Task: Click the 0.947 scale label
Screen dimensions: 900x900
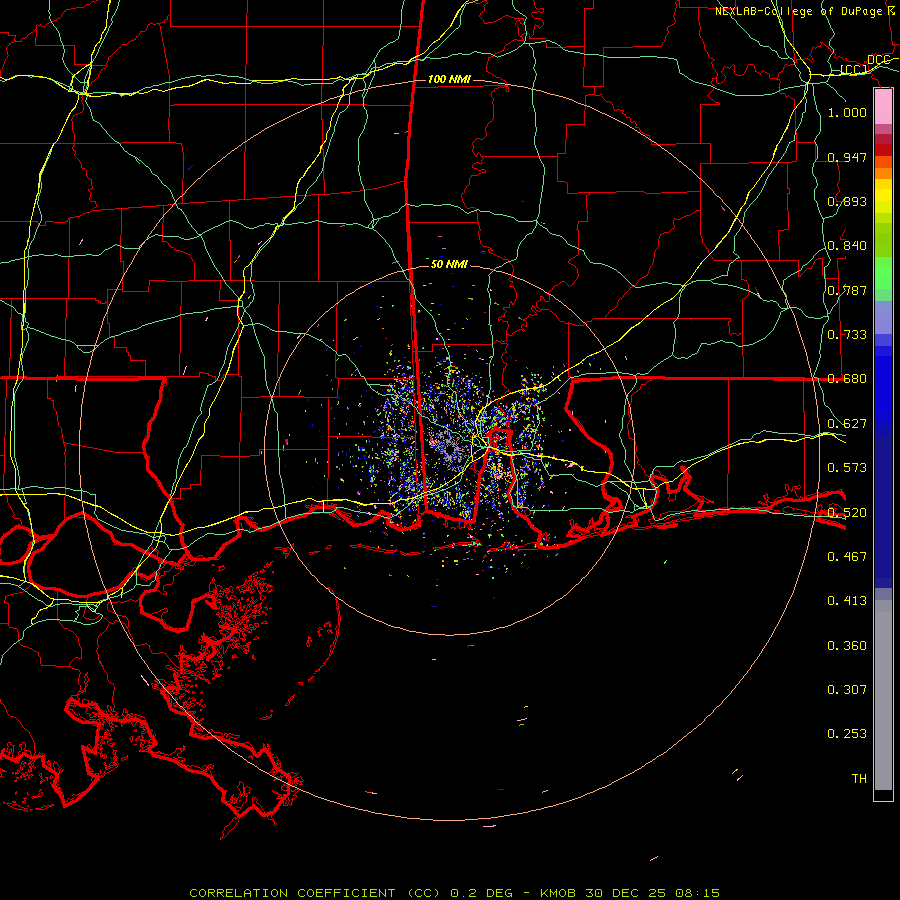Action: coord(847,157)
